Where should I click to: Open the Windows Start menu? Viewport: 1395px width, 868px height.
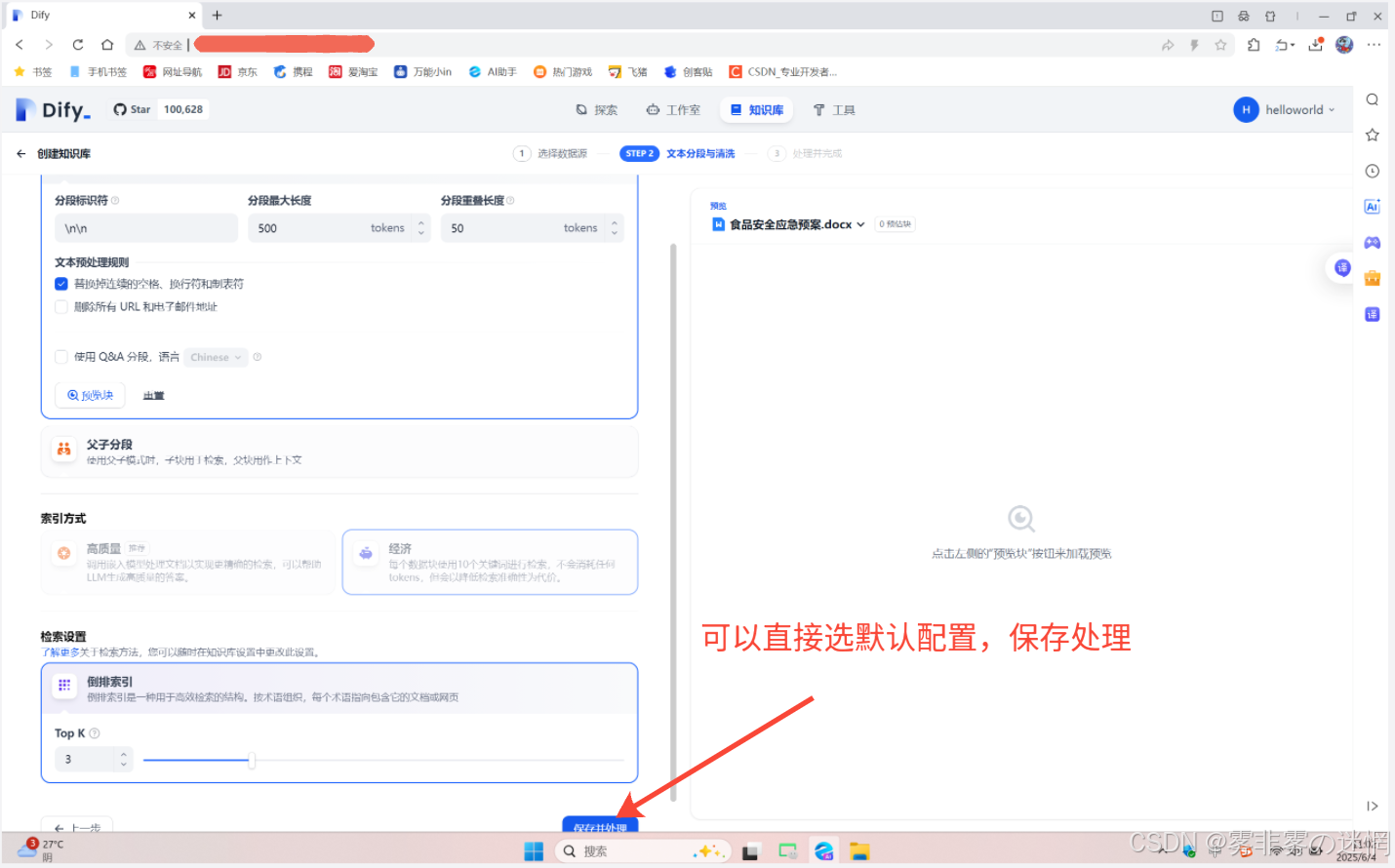(534, 851)
